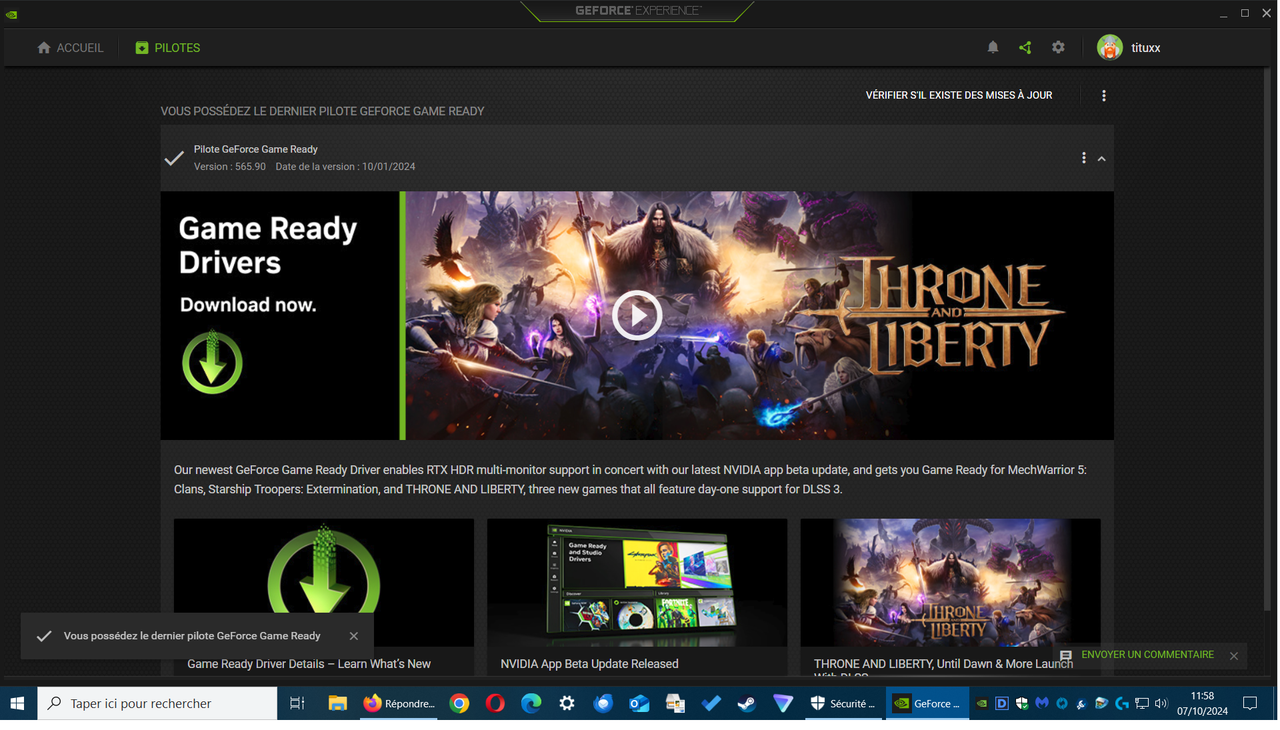Click VÉRIFIER S'IL EXISTE DES MISES À JOUR
This screenshot has width=1280, height=730.
click(x=958, y=95)
